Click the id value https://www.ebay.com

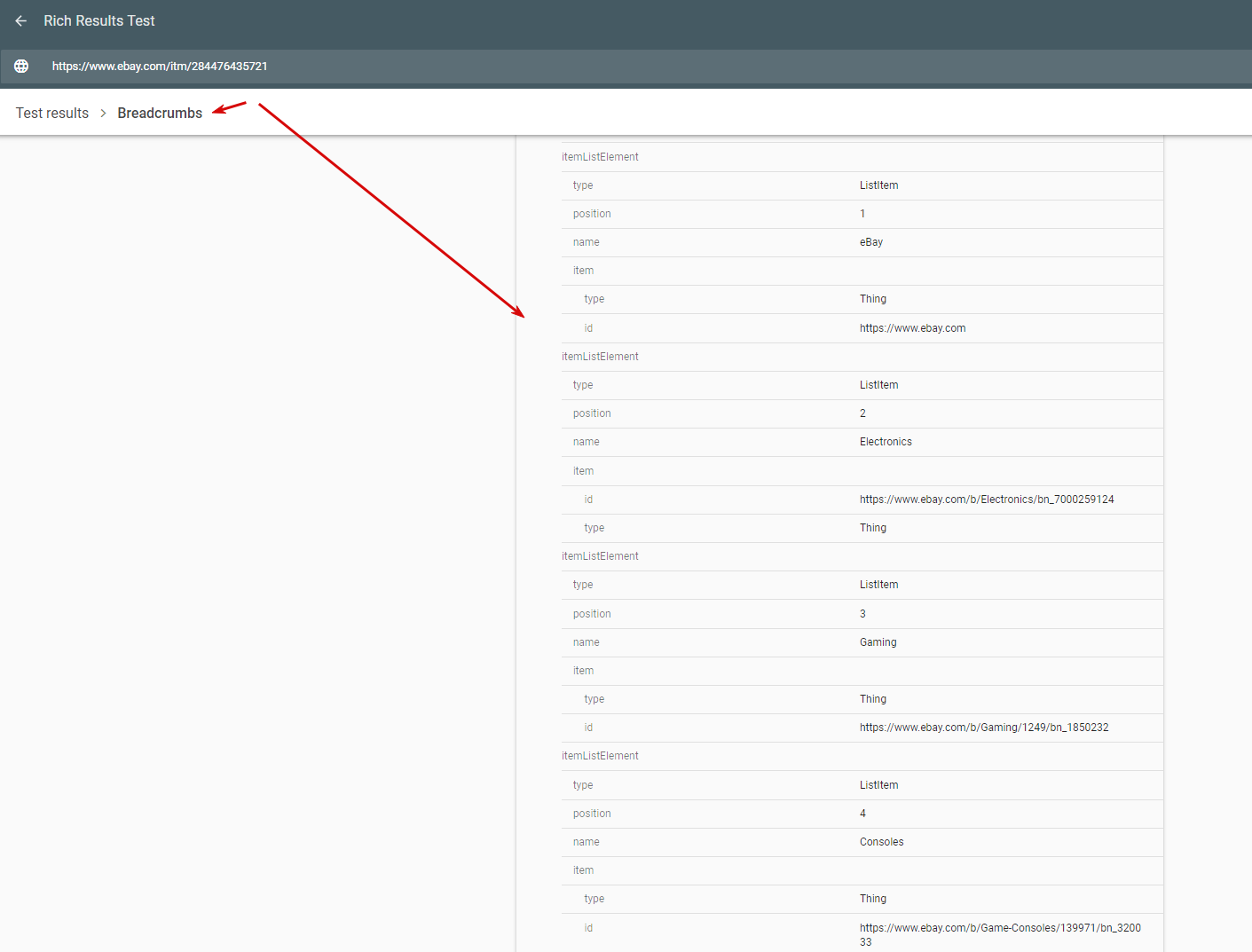click(912, 327)
